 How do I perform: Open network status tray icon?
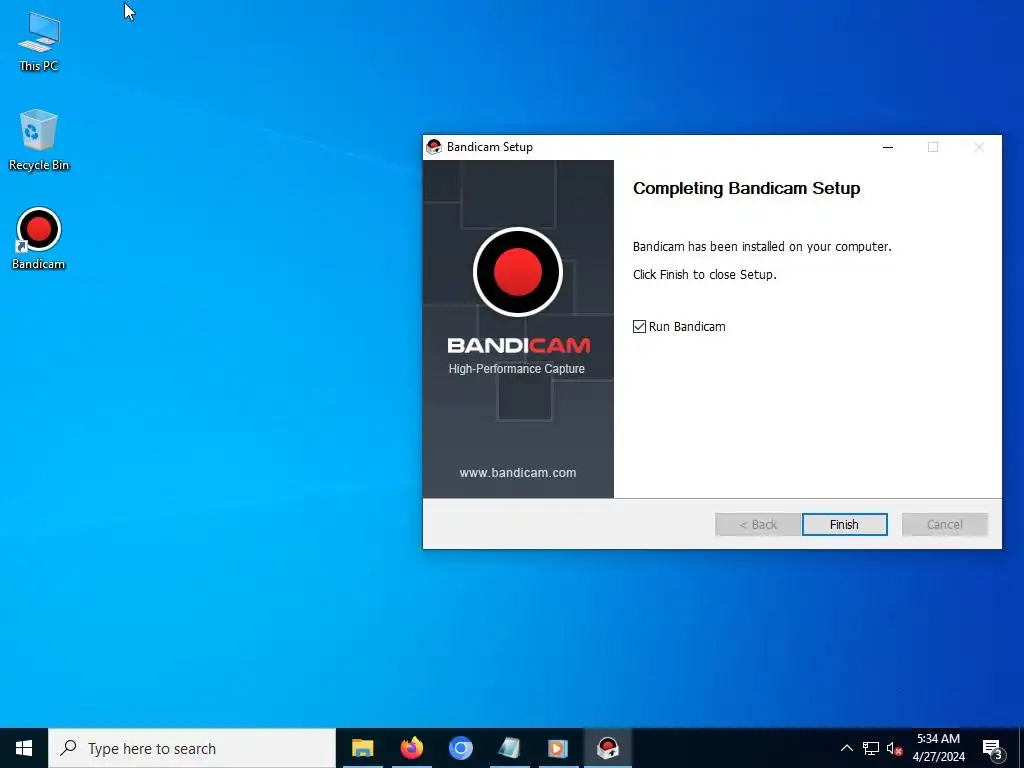(x=871, y=748)
